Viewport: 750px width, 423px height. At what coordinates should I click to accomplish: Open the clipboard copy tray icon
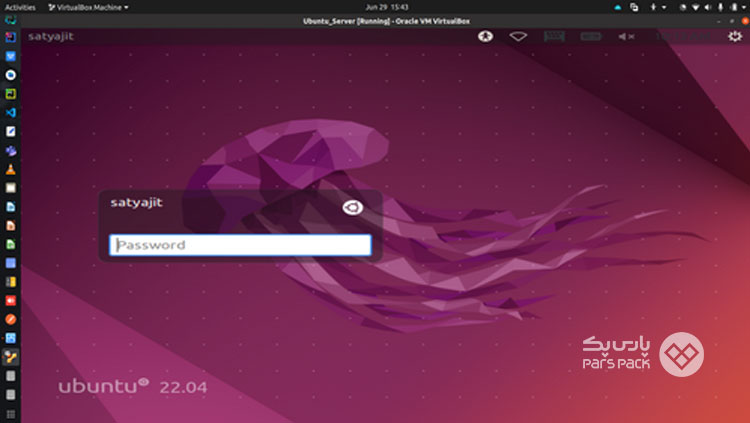coord(634,7)
